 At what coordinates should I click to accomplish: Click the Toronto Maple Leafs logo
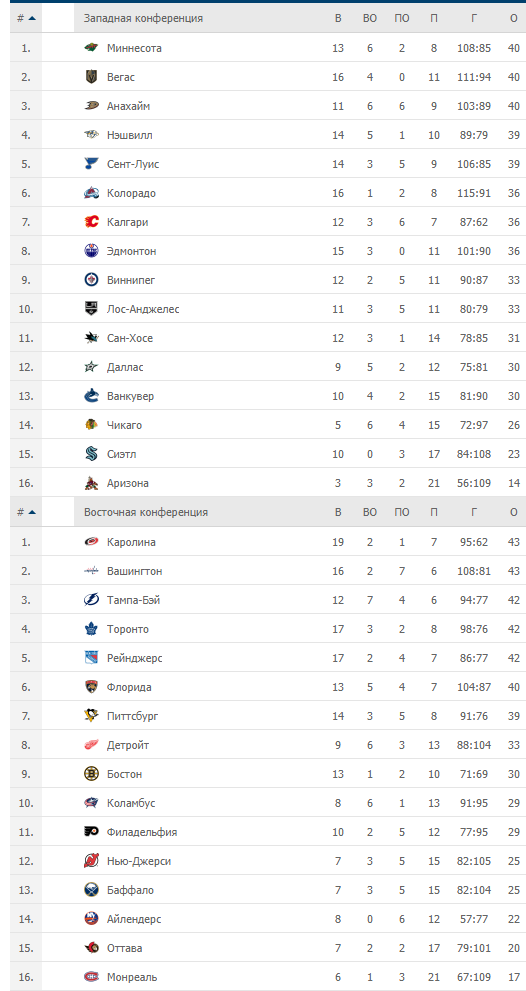(92, 629)
